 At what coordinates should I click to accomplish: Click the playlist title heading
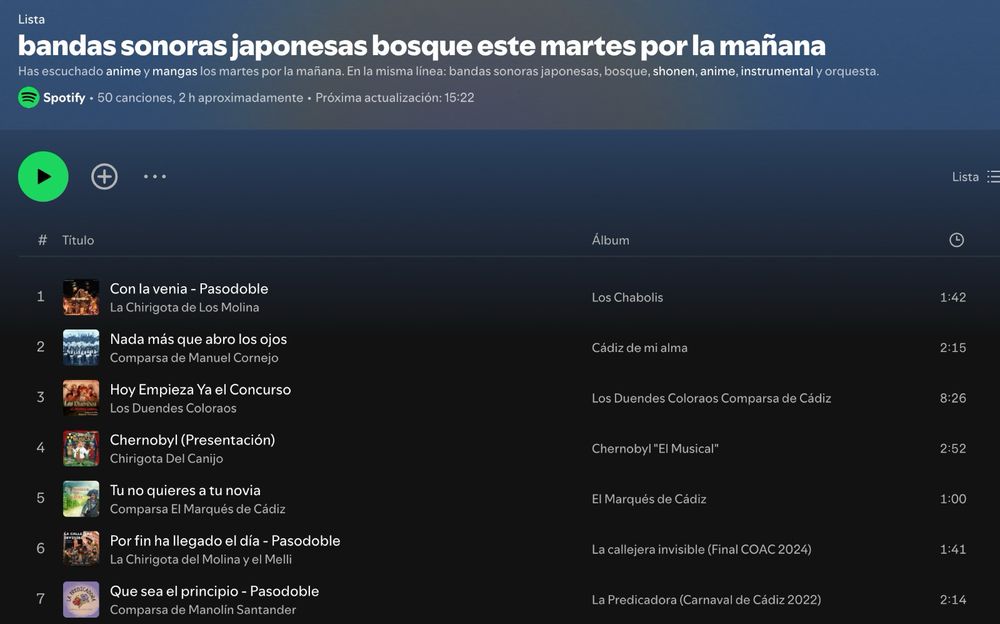tap(422, 45)
